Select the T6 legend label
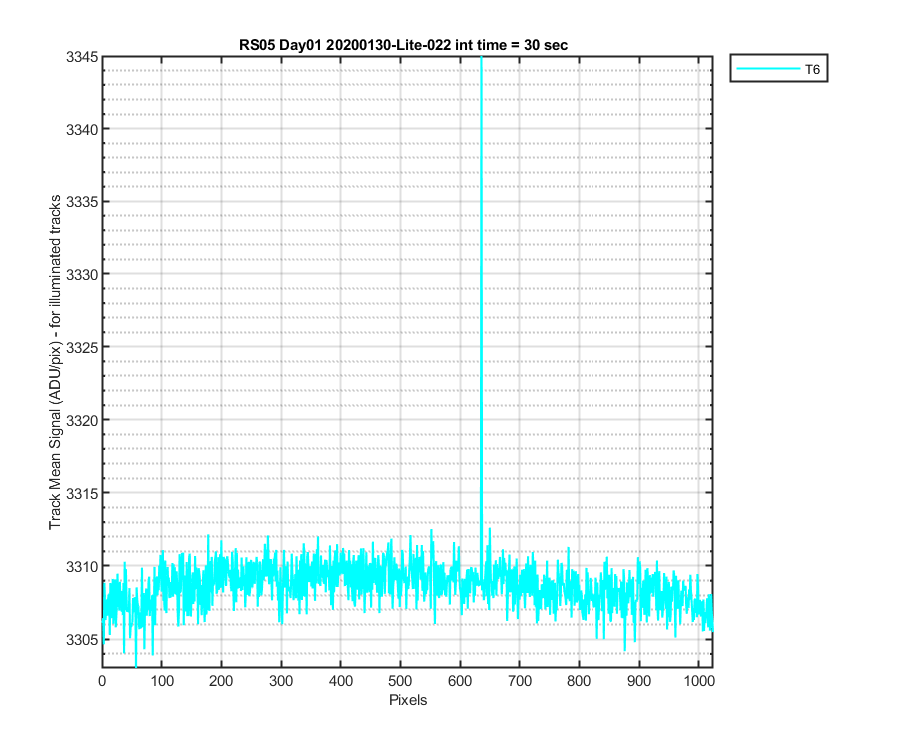 click(812, 69)
